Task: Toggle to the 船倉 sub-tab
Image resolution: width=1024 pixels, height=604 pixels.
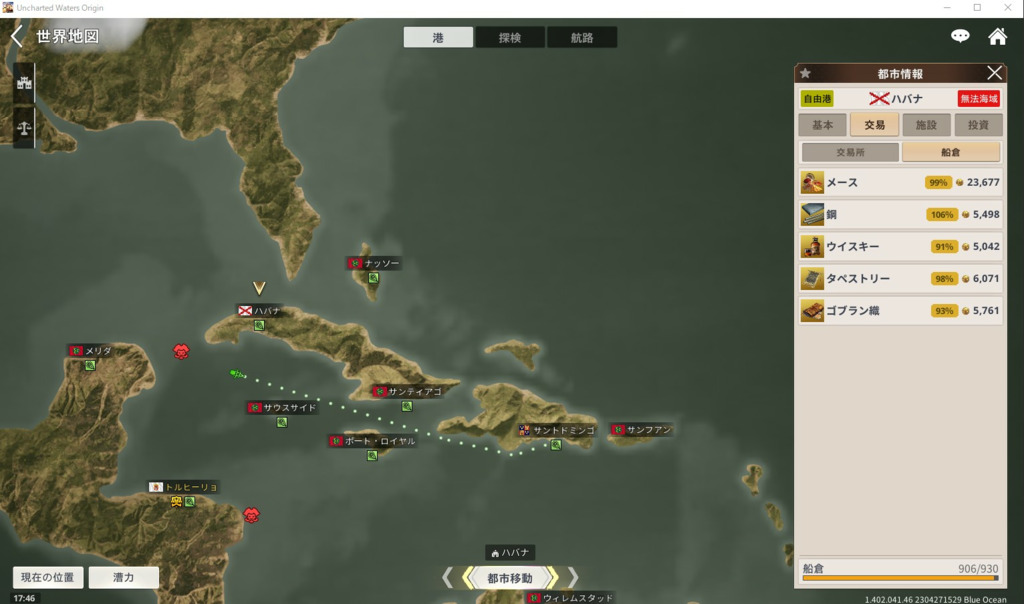Action: [x=951, y=152]
